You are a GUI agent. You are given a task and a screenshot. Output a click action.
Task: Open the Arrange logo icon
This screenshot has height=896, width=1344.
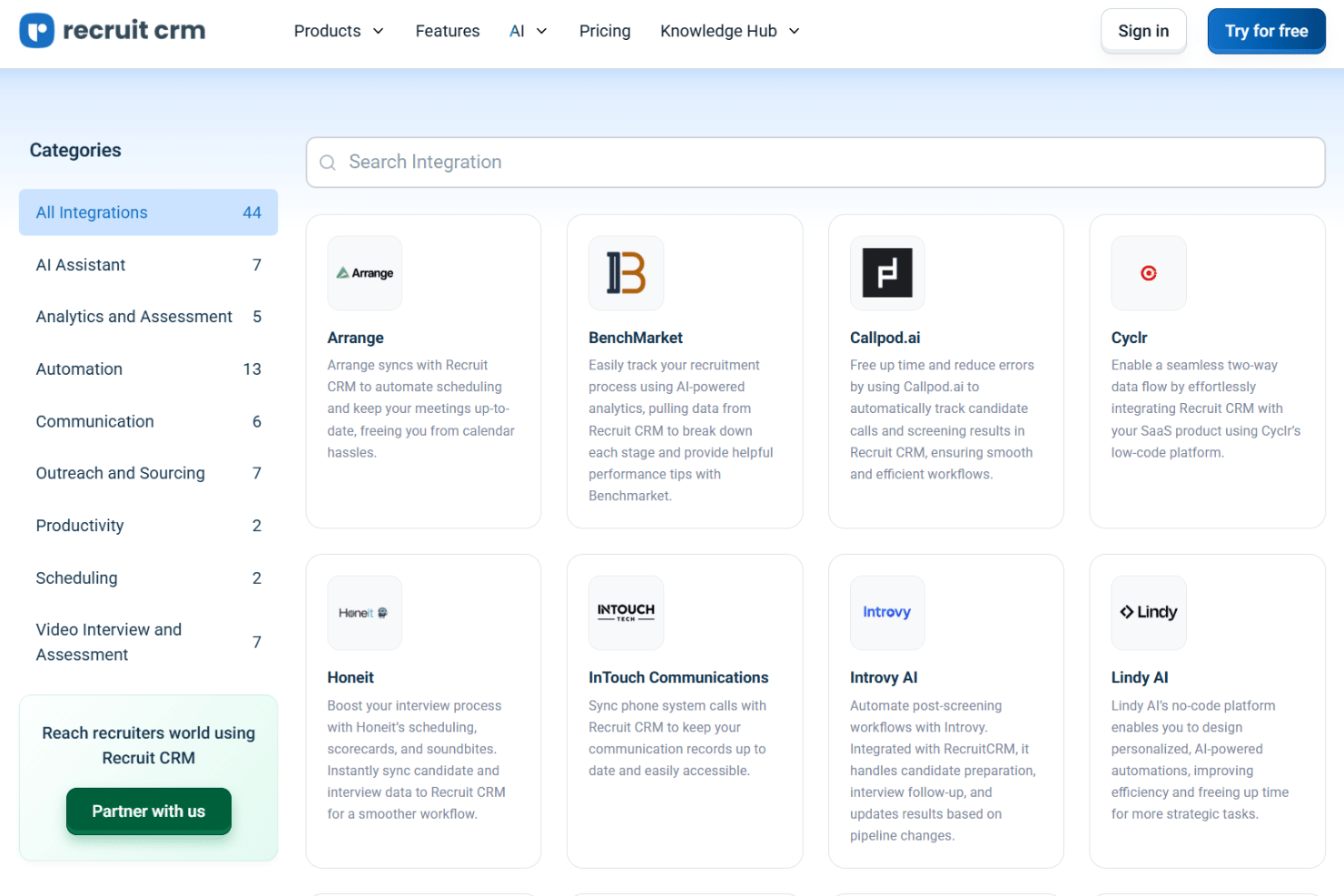[365, 273]
